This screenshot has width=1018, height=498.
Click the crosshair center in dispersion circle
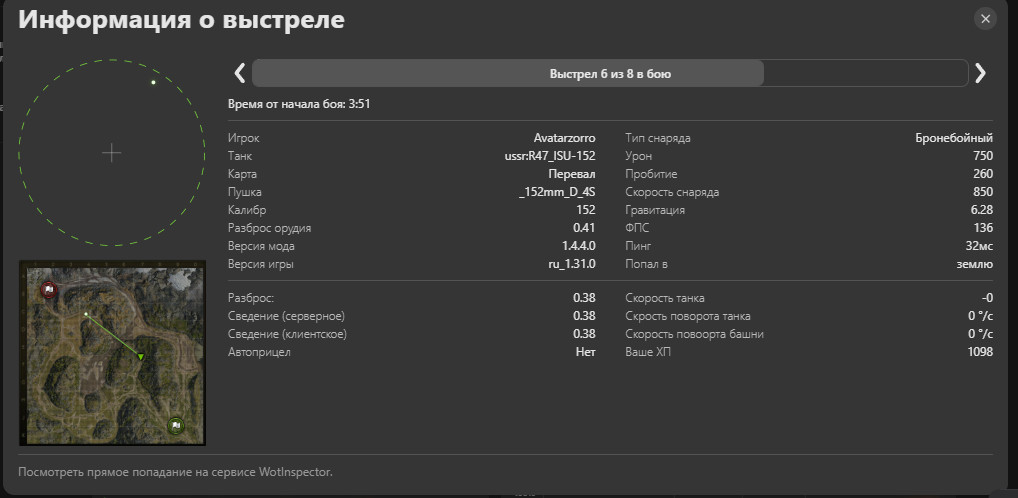coord(112,153)
